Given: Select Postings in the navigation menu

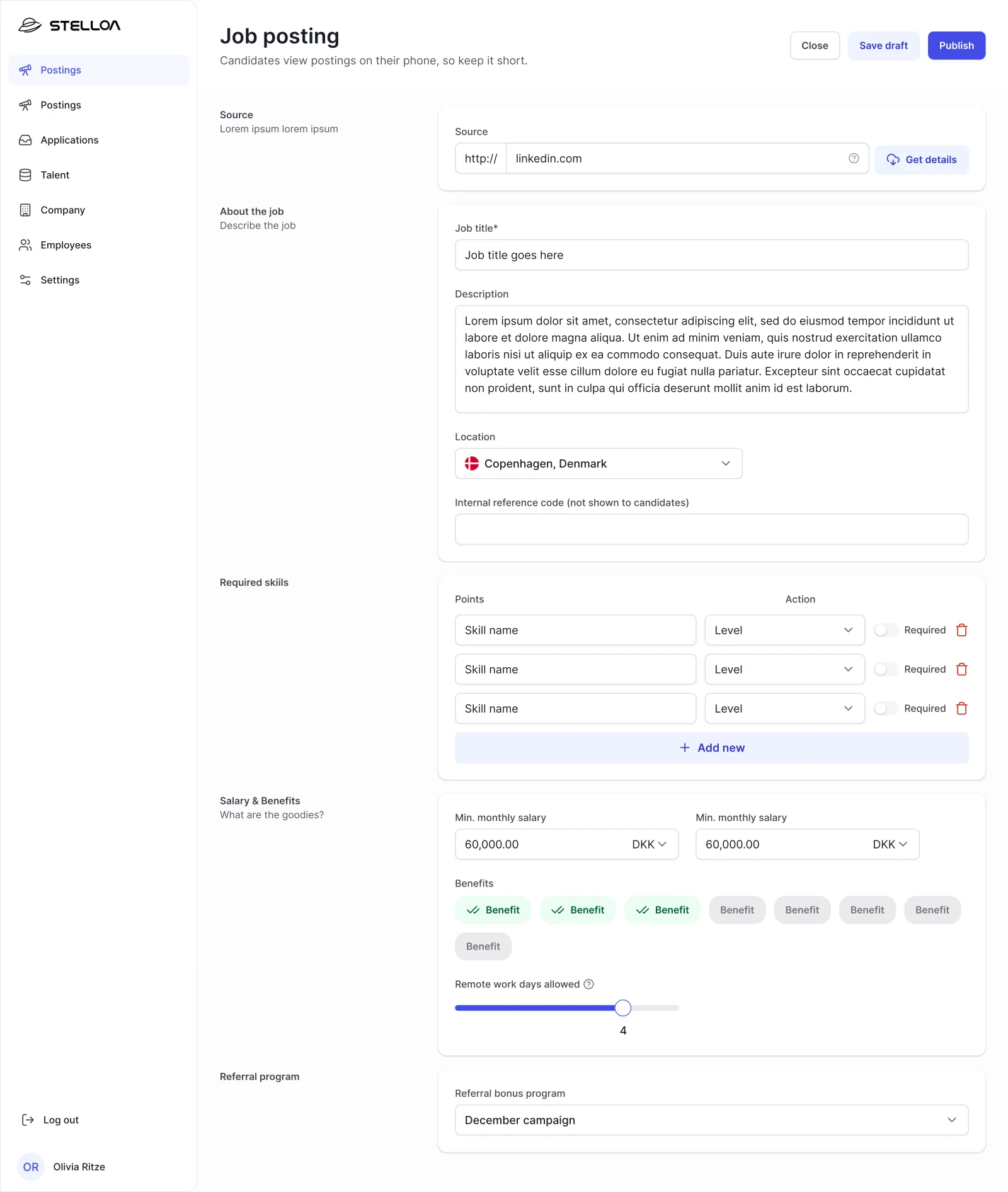Looking at the screenshot, I should point(60,70).
